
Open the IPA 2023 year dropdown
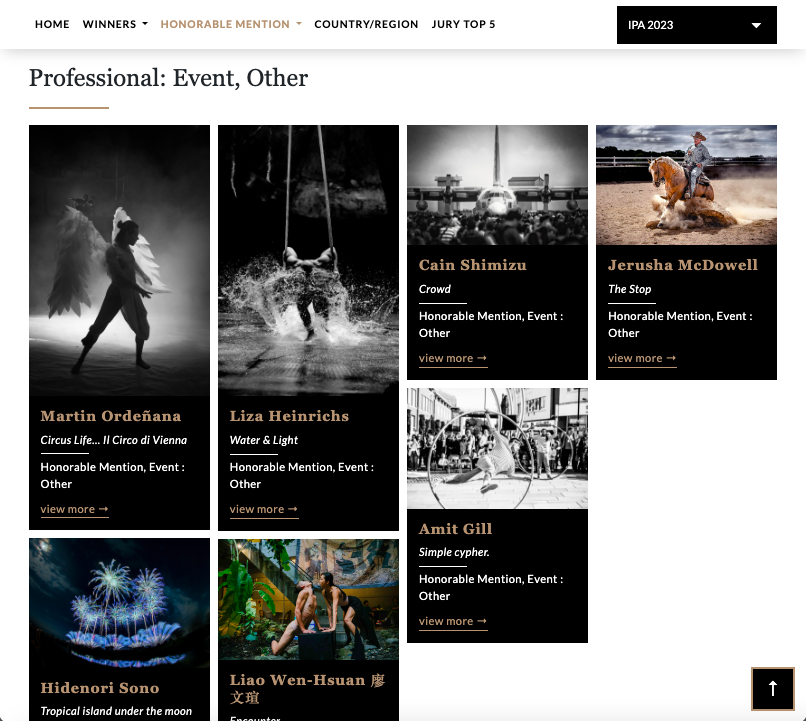pos(697,25)
